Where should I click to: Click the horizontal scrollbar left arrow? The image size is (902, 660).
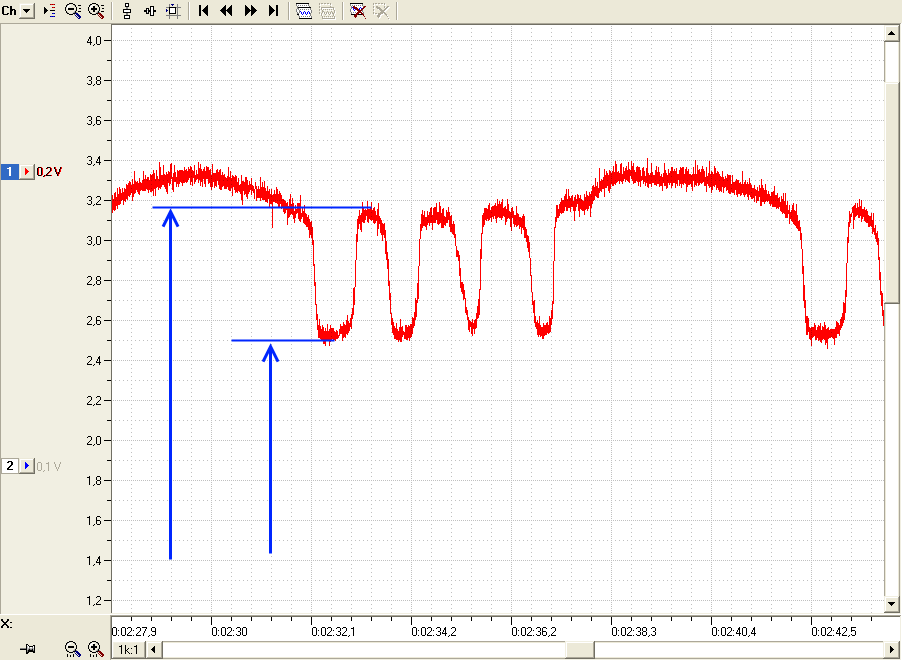point(153,650)
